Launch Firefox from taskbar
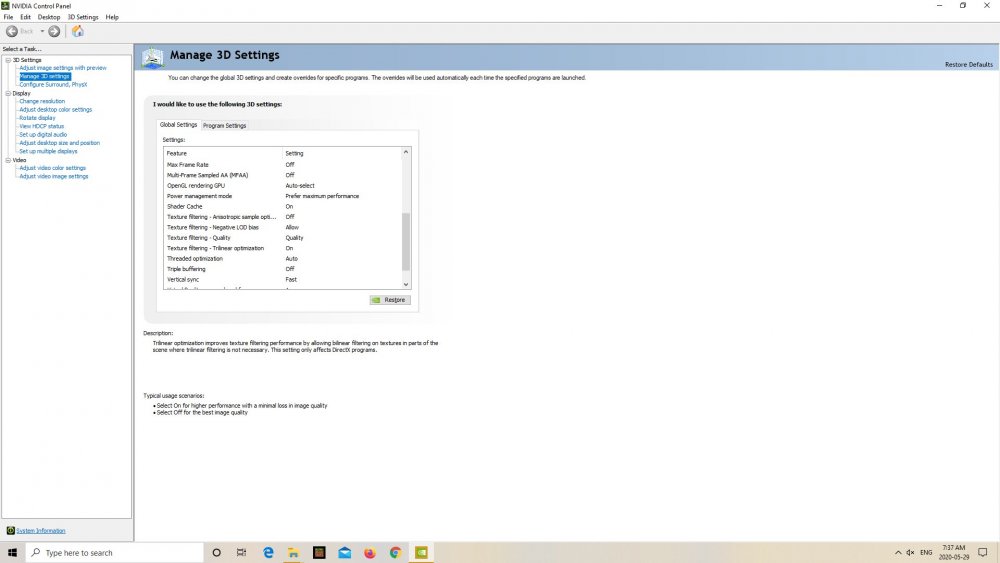The height and width of the screenshot is (563, 1000). click(370, 553)
